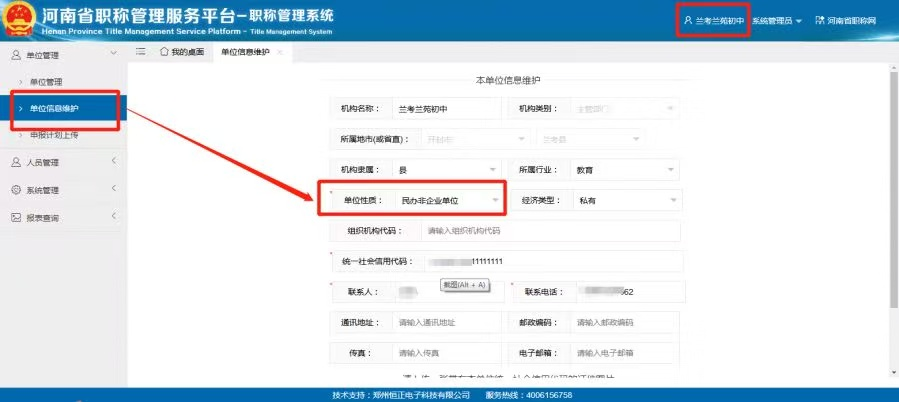Click the 联系电话 input field
Viewport: 899px width, 402px height.
[x=630, y=292]
